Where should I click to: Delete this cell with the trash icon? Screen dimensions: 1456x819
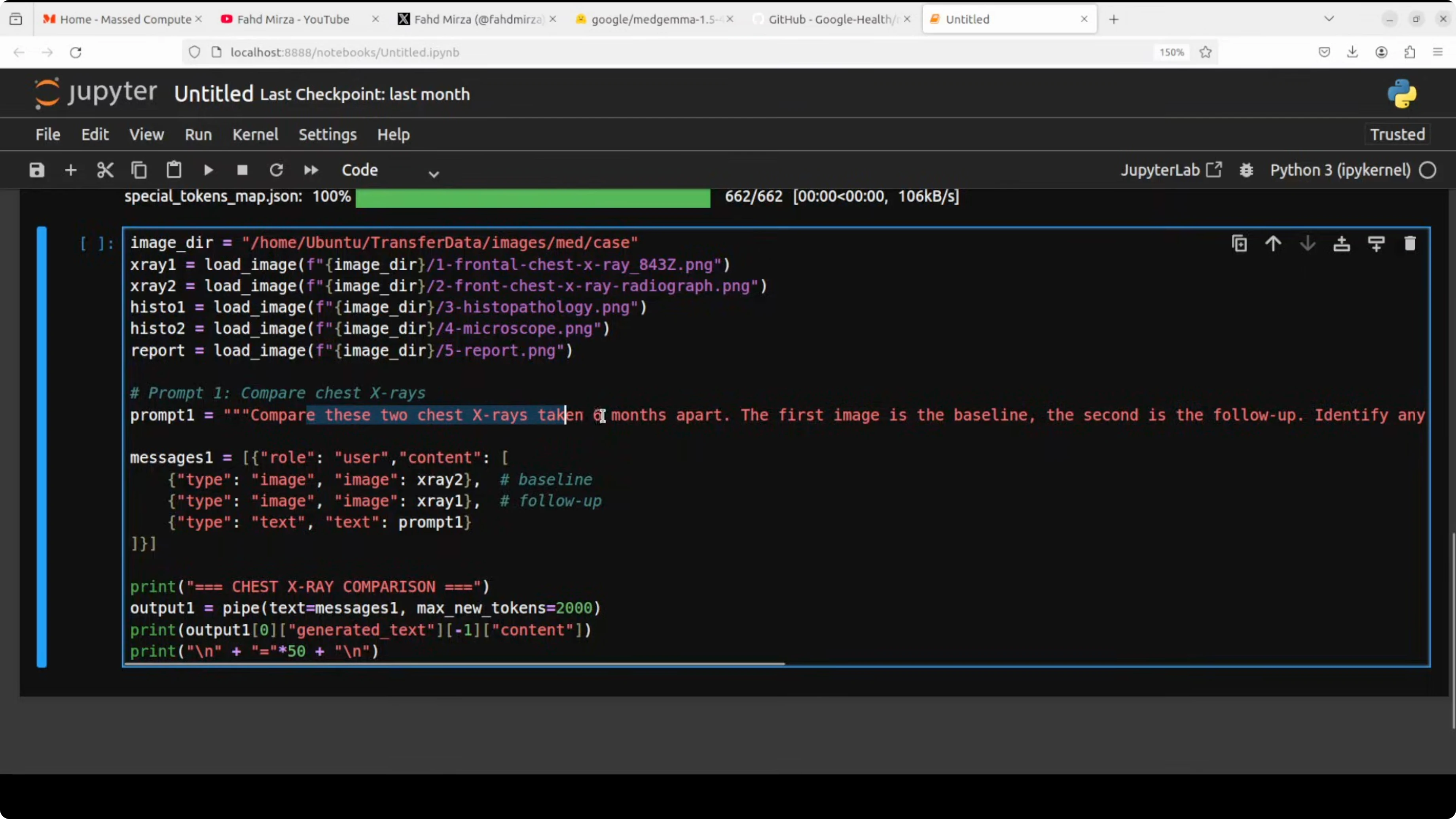tap(1410, 244)
